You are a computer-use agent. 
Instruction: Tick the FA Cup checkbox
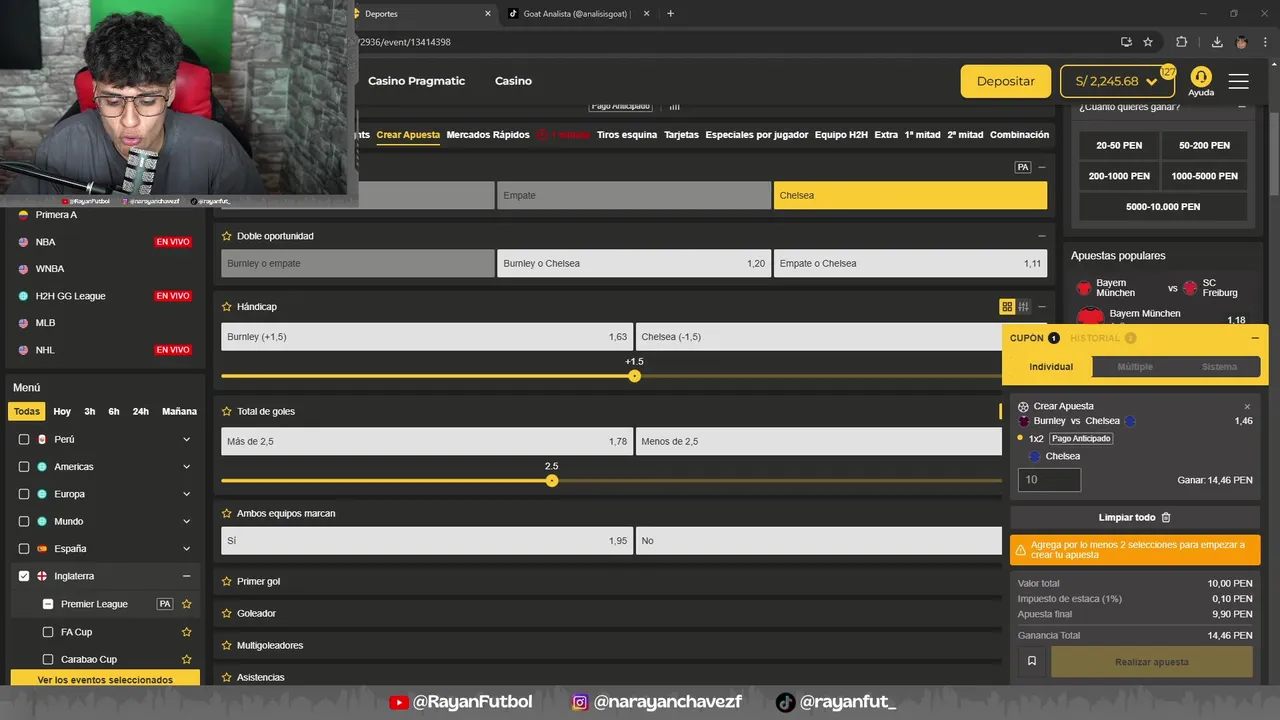48,632
